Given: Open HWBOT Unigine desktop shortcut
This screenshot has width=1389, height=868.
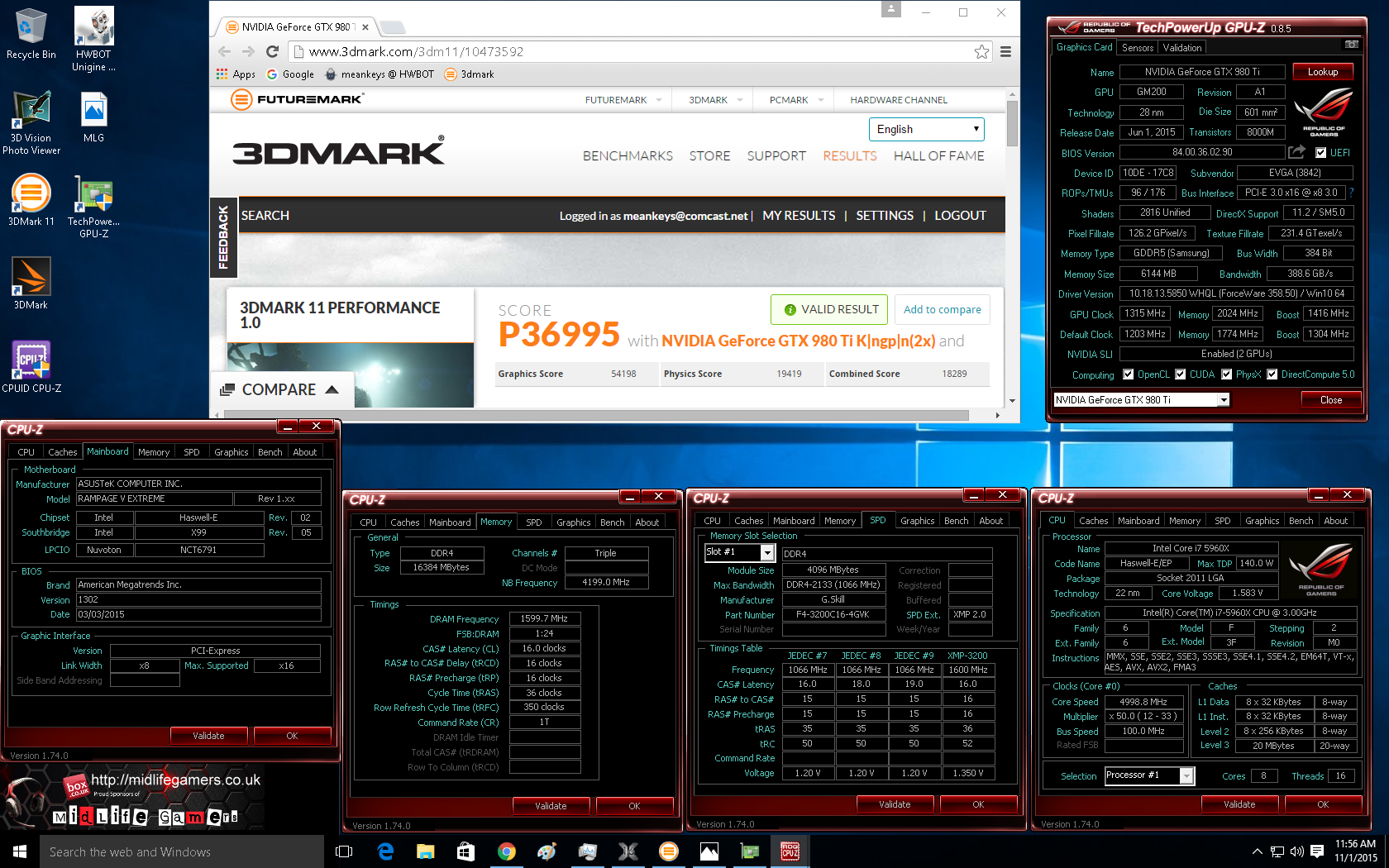Looking at the screenshot, I should [x=93, y=39].
